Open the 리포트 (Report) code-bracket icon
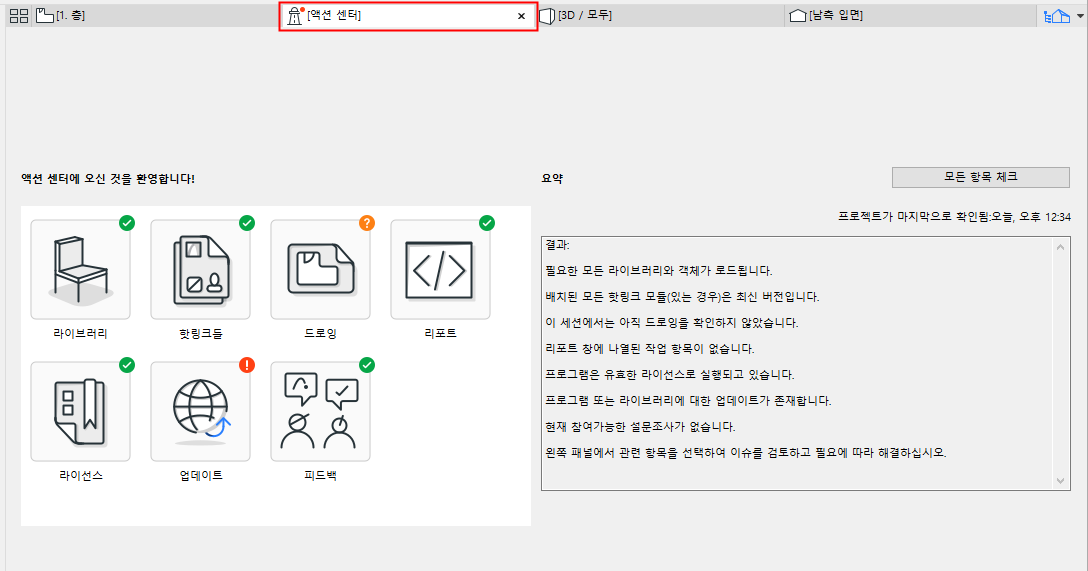1088x571 pixels. click(441, 270)
